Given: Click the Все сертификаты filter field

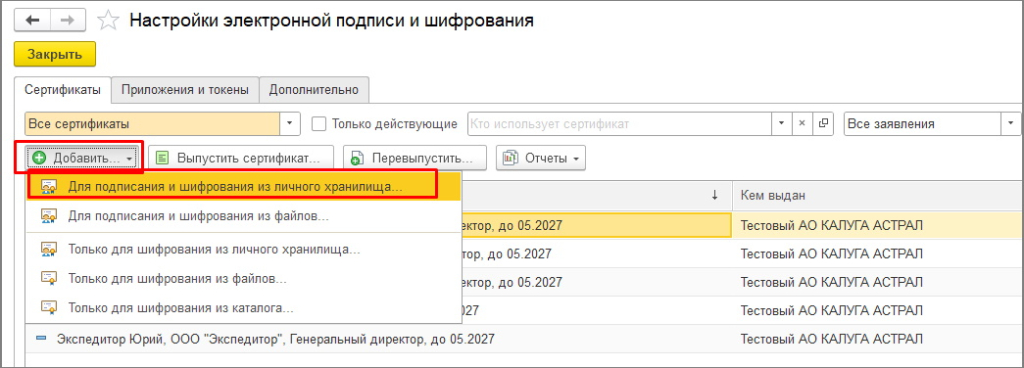Looking at the screenshot, I should pyautogui.click(x=153, y=124).
